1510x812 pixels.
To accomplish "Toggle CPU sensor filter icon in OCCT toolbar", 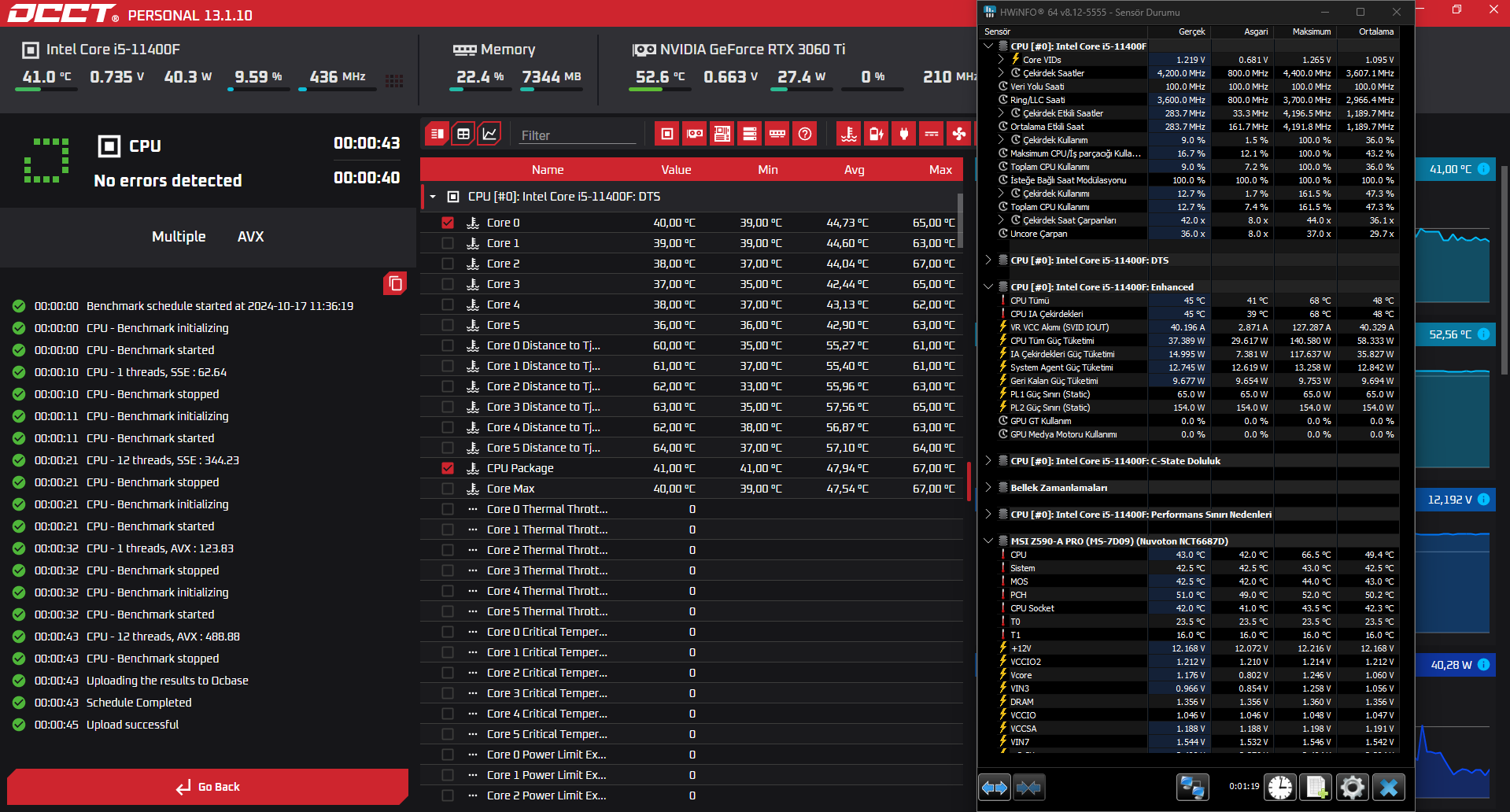I will 667,134.
